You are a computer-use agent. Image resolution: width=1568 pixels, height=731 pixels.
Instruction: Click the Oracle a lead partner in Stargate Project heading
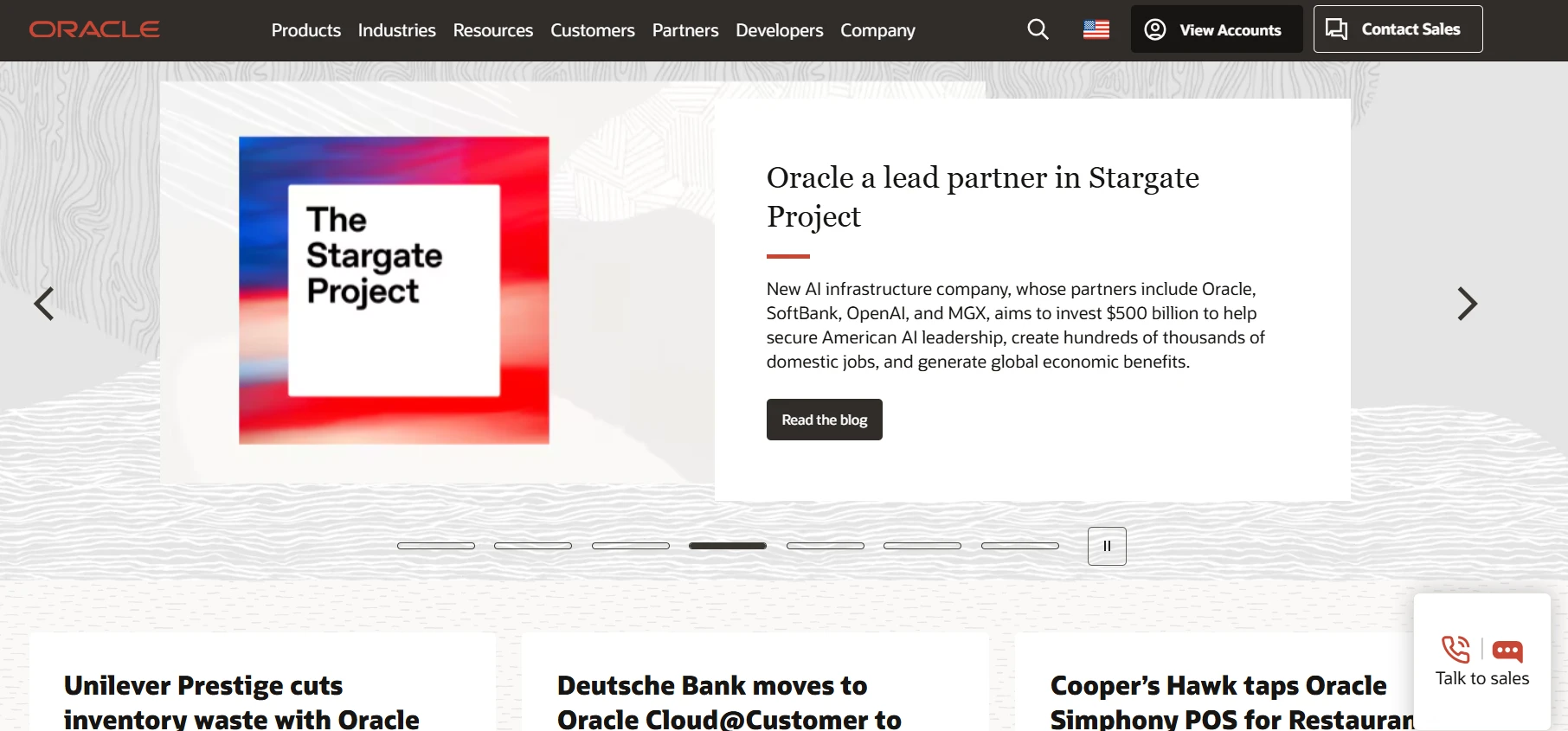(x=983, y=196)
